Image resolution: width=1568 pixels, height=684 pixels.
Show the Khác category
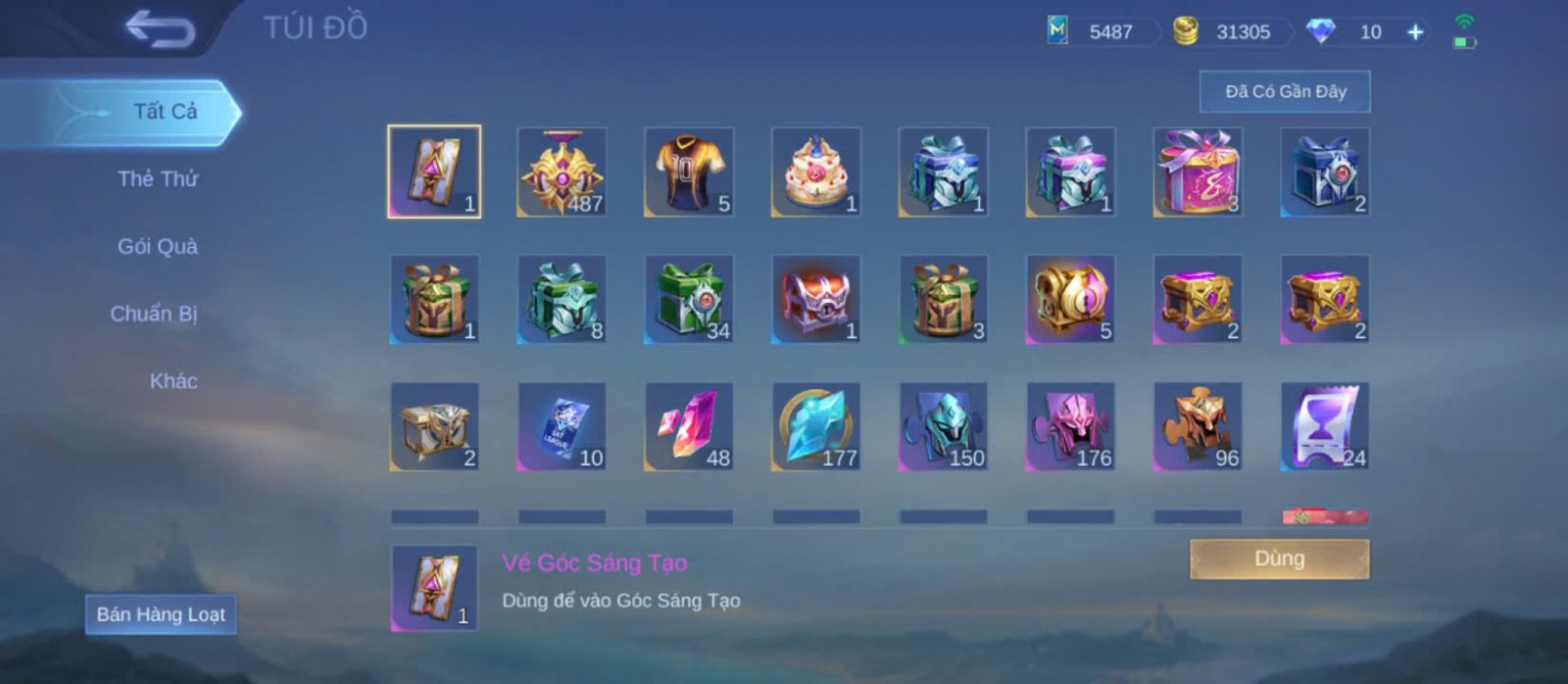click(173, 381)
